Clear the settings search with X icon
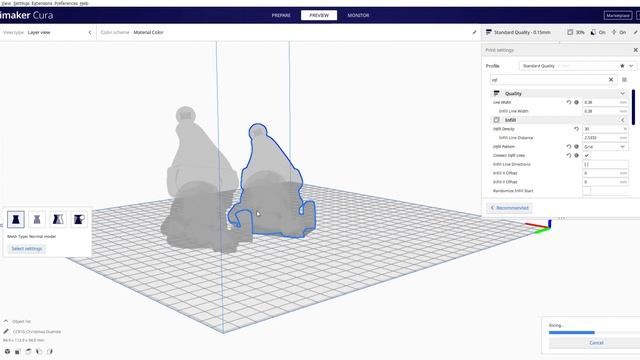The image size is (640, 360). (x=611, y=80)
